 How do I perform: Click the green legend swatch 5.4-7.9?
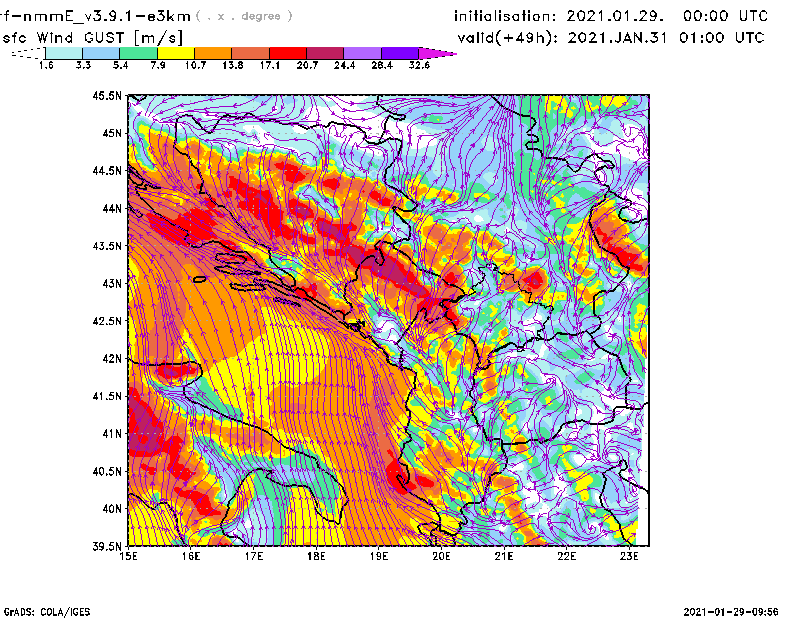point(138,53)
